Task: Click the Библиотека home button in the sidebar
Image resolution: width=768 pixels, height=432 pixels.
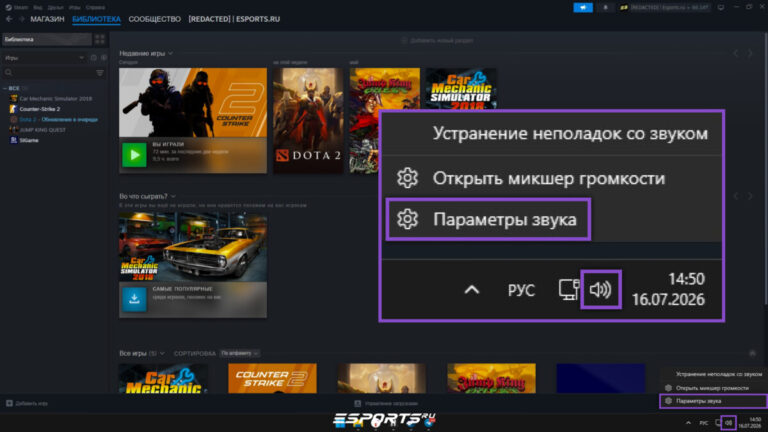Action: (x=47, y=39)
